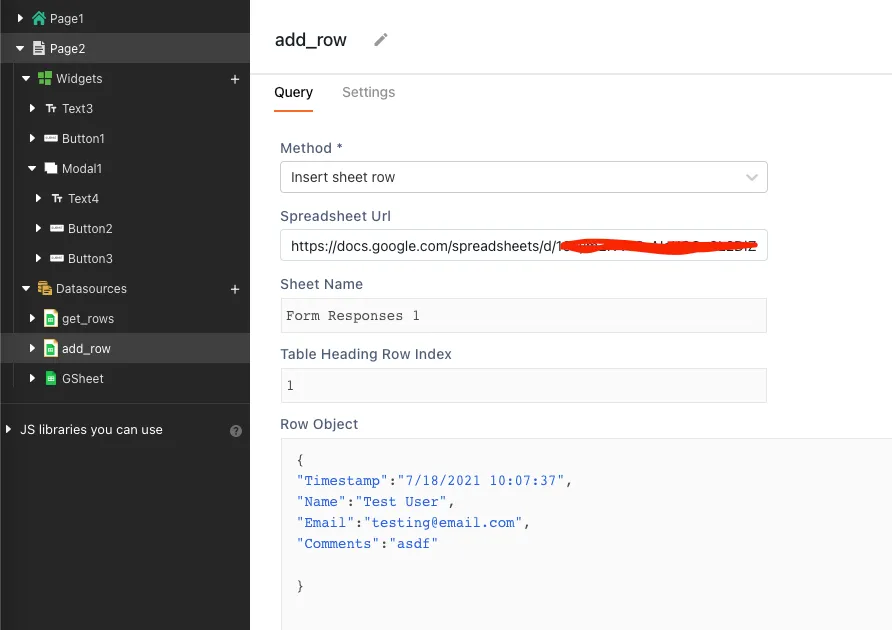Click the plus icon to add a widget
892x630 pixels.
235,79
